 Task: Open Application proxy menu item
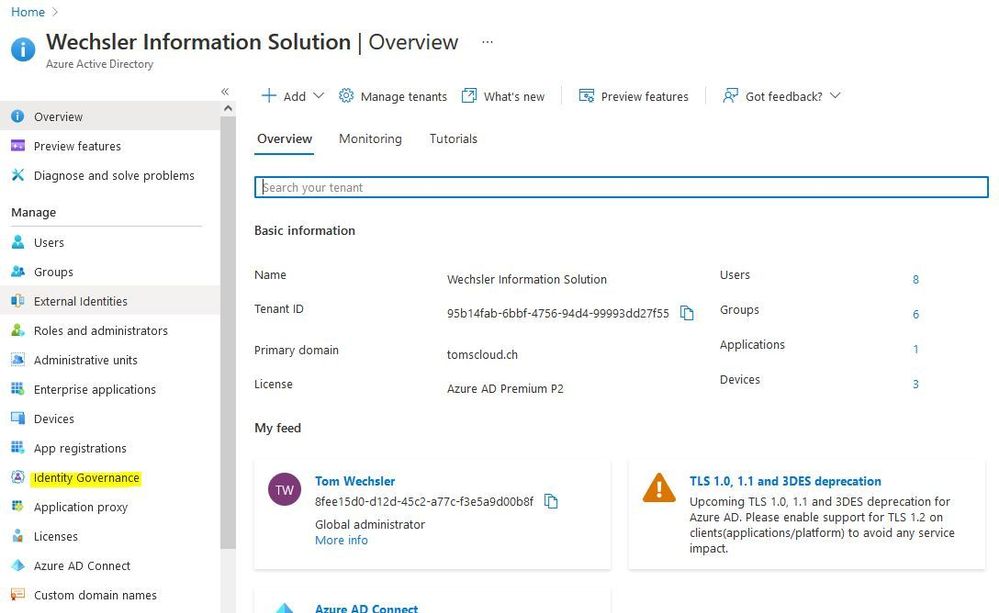[80, 507]
